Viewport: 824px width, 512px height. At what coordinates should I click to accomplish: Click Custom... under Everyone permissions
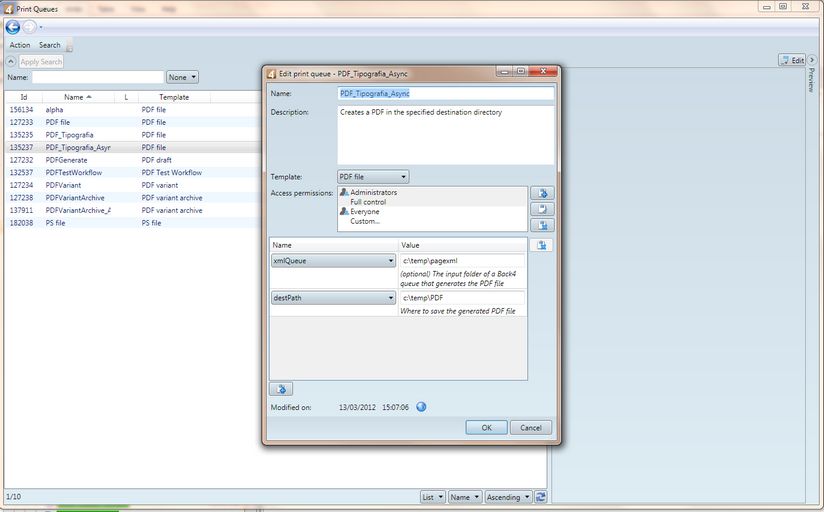365,221
